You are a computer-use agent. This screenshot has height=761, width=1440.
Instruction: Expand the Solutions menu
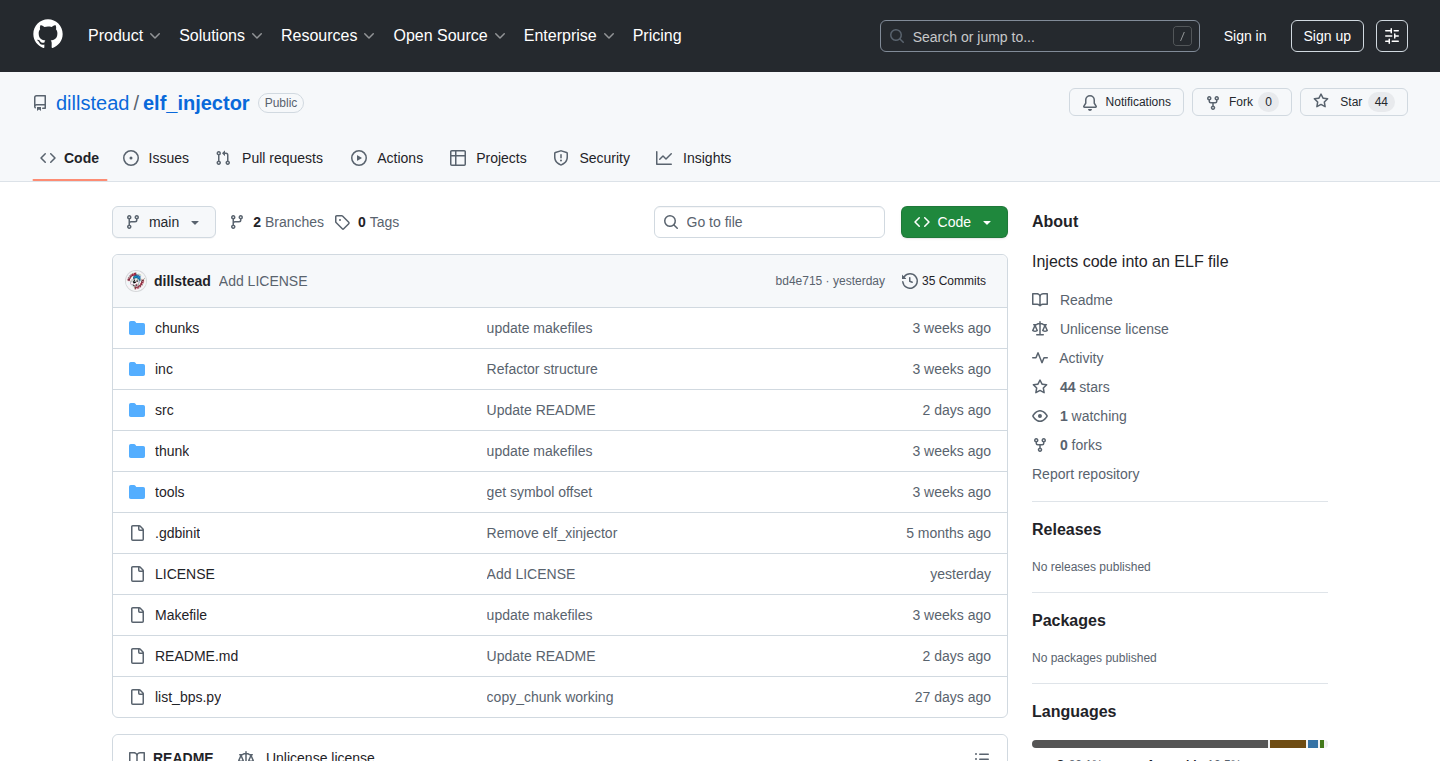pos(221,35)
